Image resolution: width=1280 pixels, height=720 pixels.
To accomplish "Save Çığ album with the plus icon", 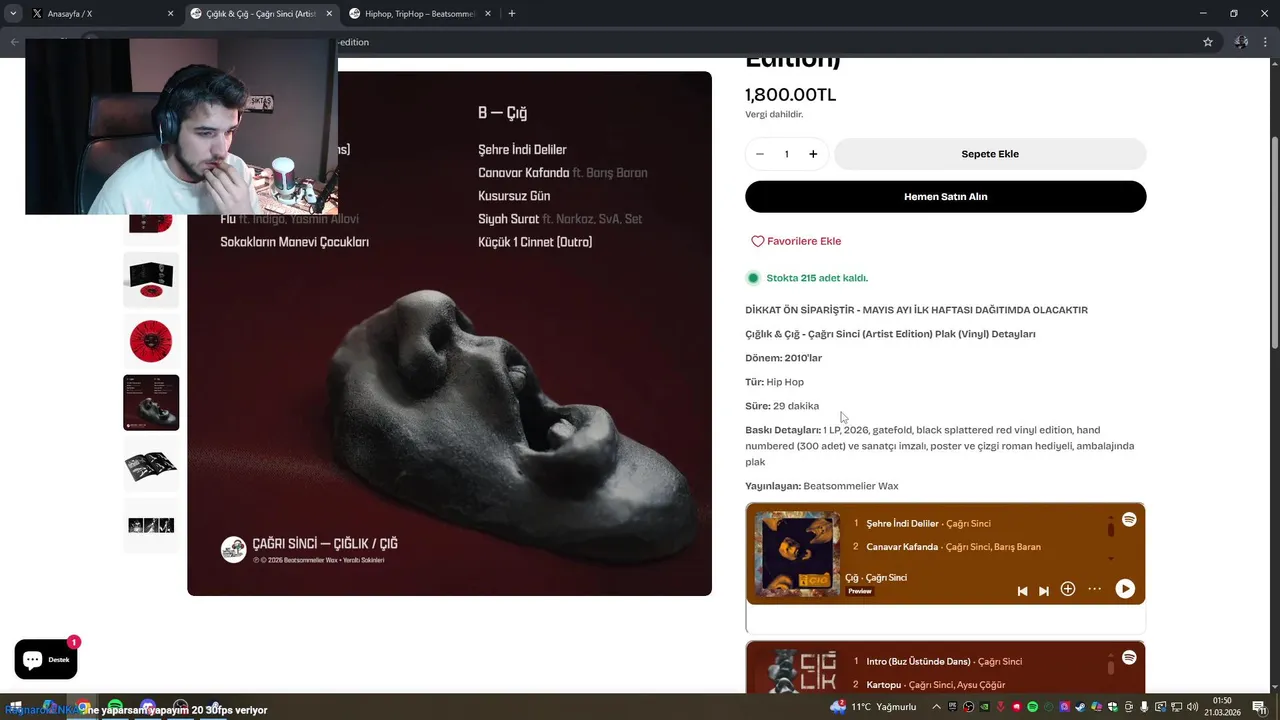I will [1068, 589].
